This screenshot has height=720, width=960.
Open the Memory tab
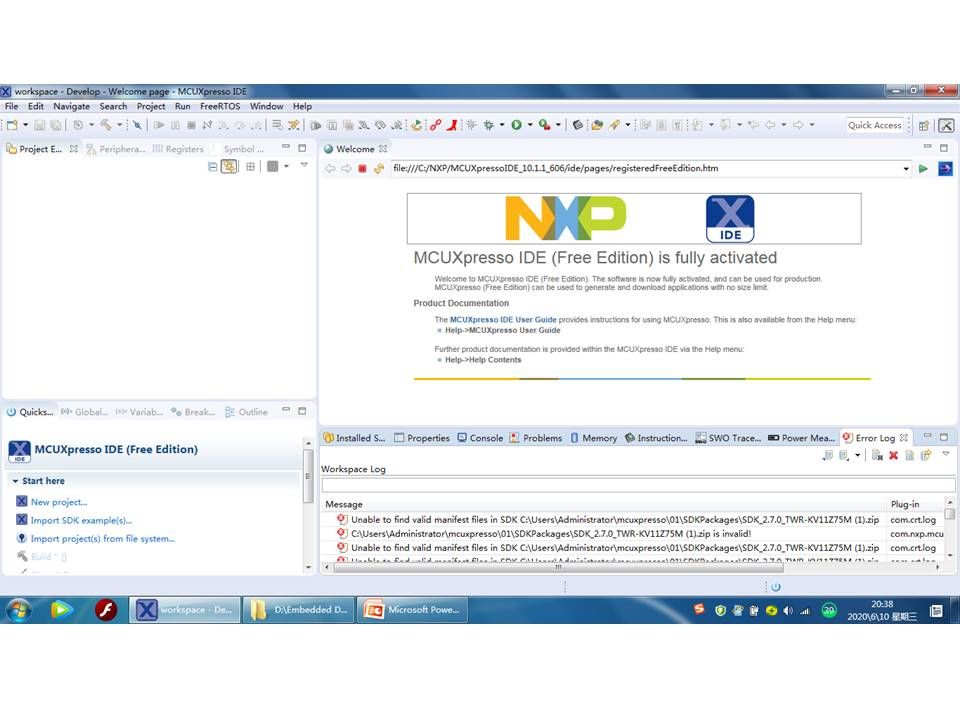click(x=594, y=438)
